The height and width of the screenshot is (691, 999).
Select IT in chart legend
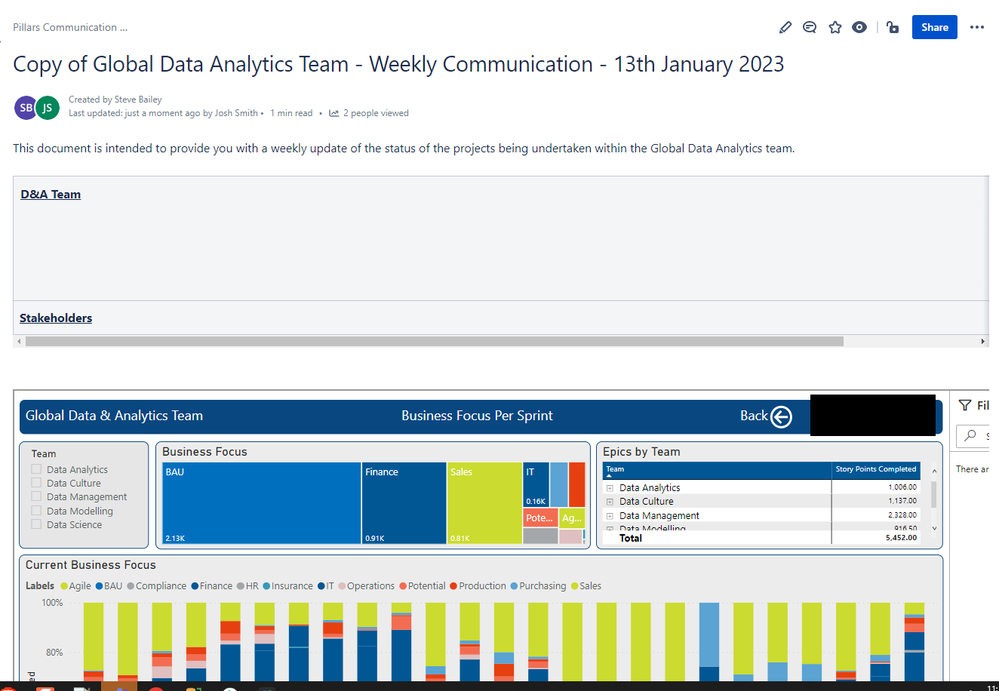326,586
